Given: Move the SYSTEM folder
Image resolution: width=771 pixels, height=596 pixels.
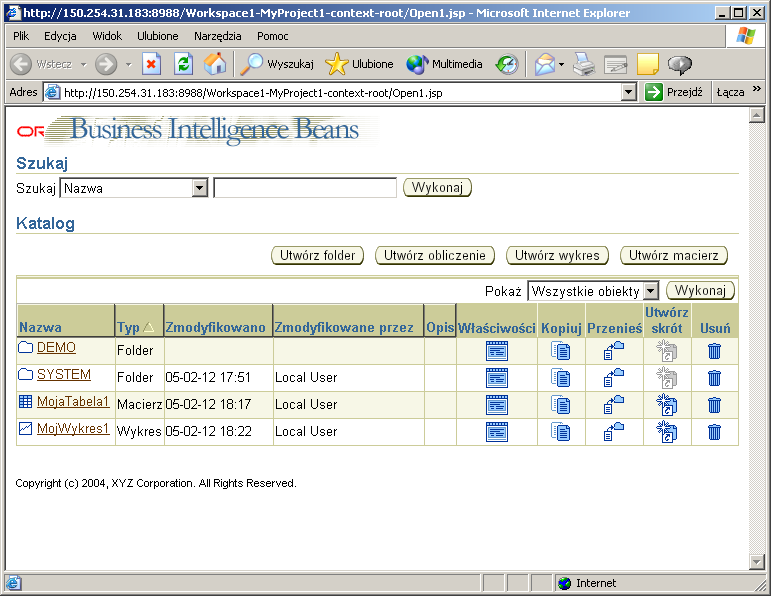Looking at the screenshot, I should pyautogui.click(x=614, y=378).
